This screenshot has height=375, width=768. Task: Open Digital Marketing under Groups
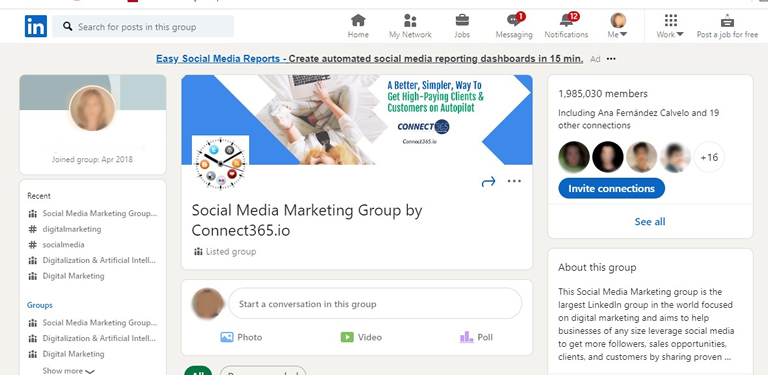pyautogui.click(x=66, y=354)
